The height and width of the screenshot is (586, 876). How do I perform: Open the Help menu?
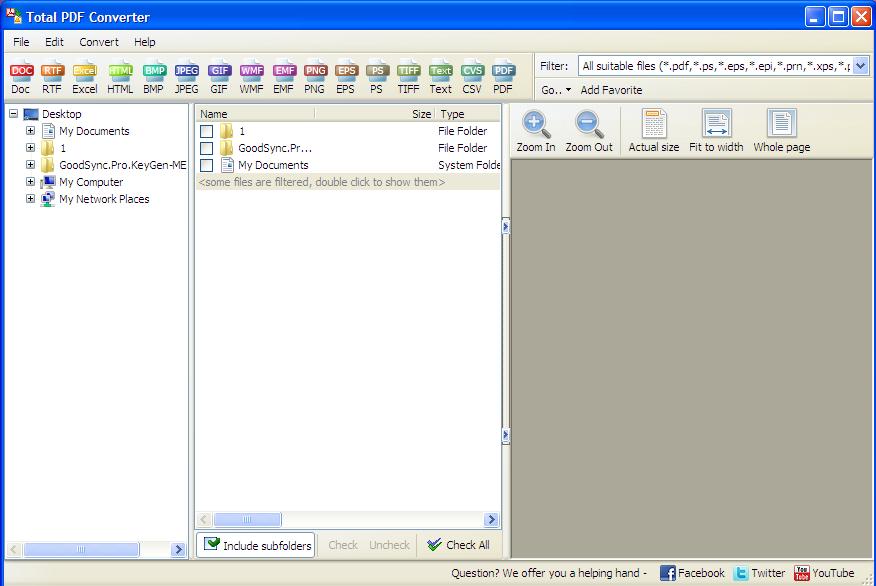(145, 42)
